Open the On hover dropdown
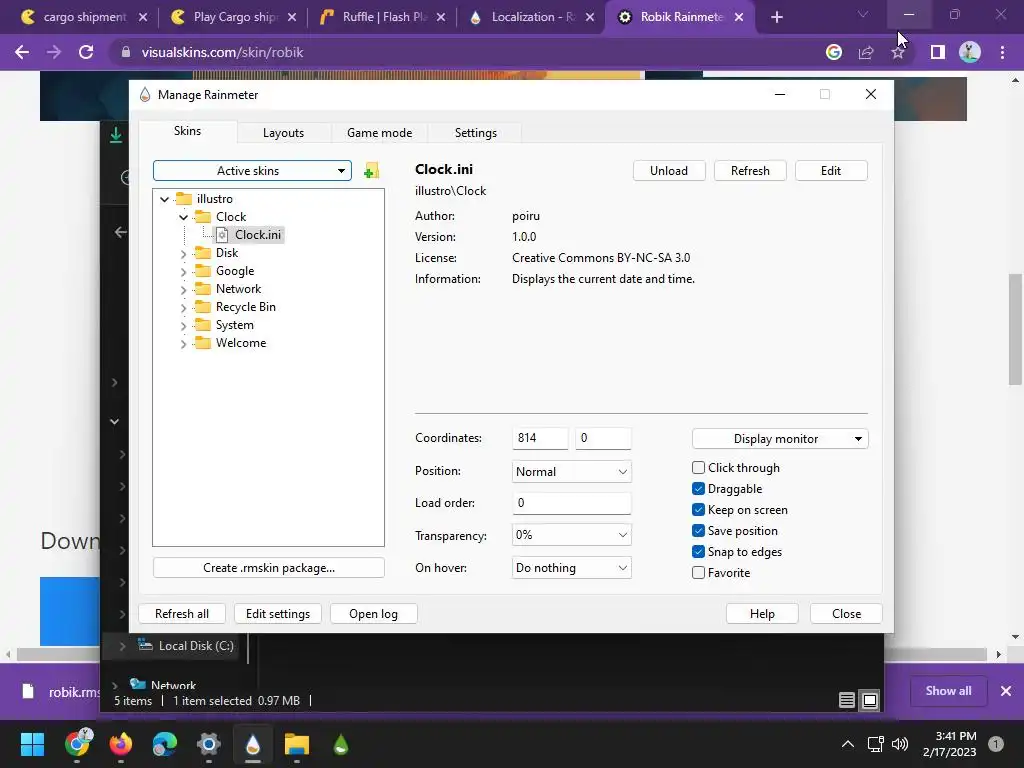Viewport: 1024px width, 768px height. [571, 568]
